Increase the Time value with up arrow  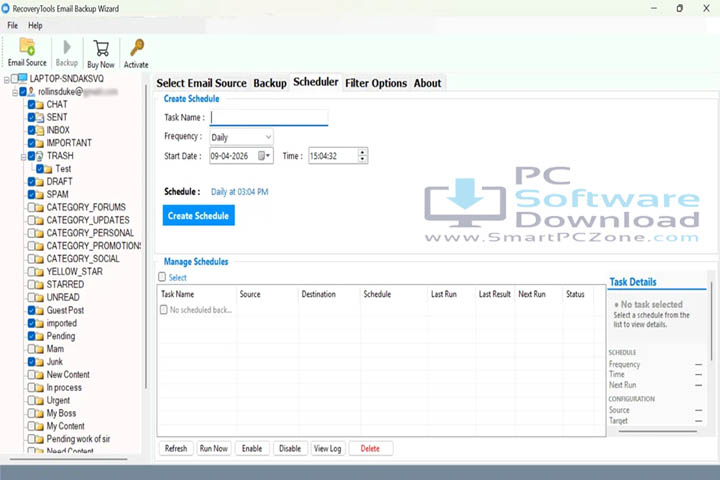click(363, 152)
